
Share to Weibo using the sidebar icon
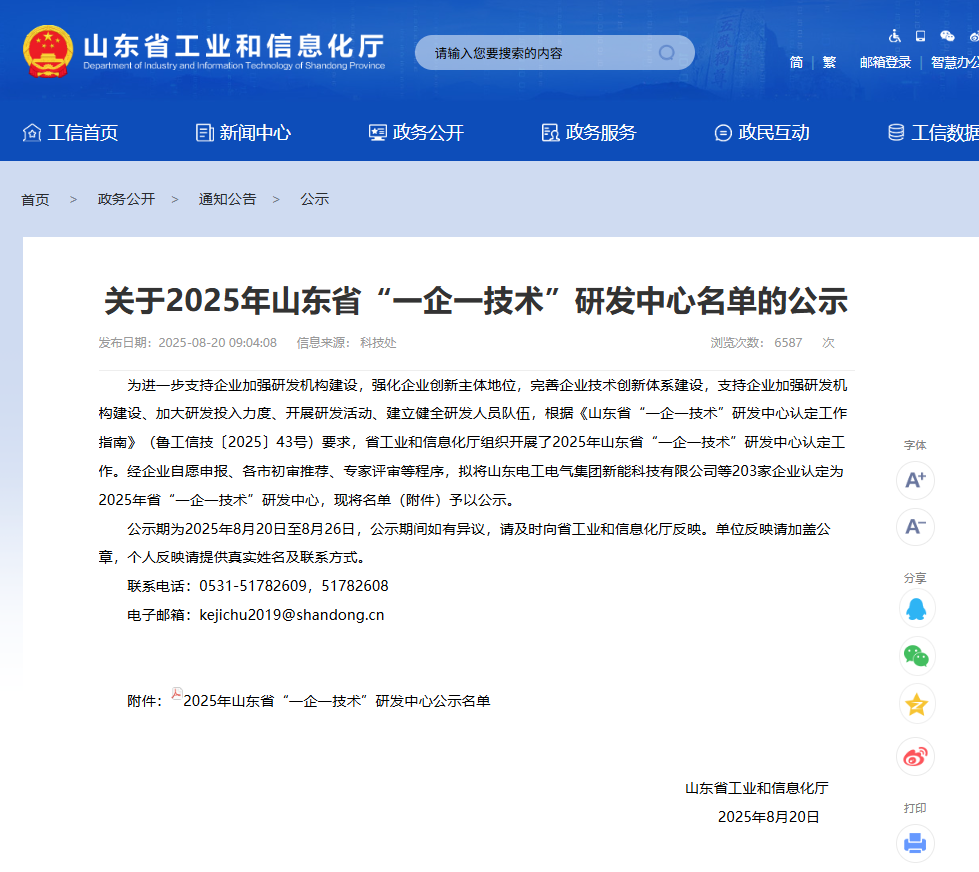point(915,756)
